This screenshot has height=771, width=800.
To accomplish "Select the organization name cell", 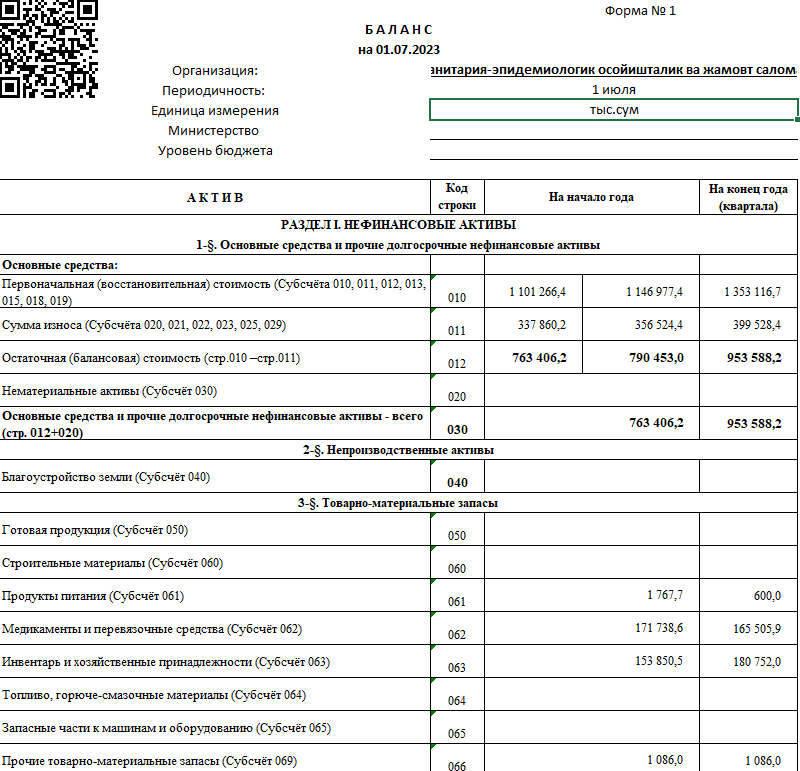I will click(614, 70).
